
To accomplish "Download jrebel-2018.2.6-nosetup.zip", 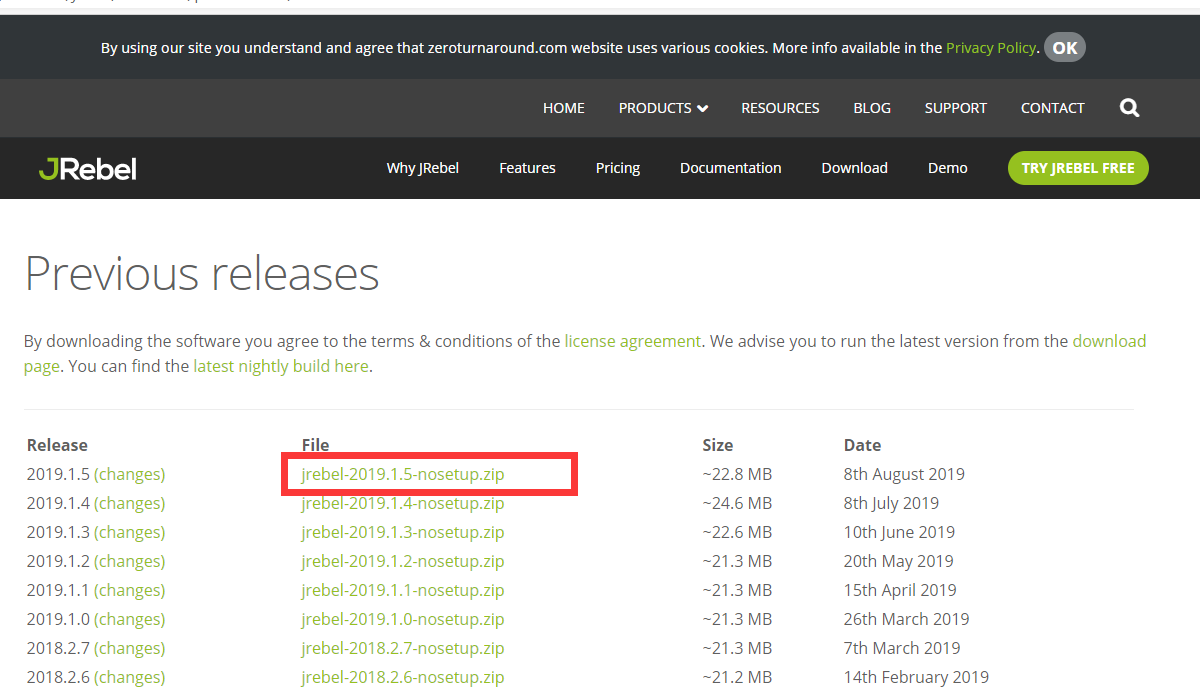I will tap(403, 677).
